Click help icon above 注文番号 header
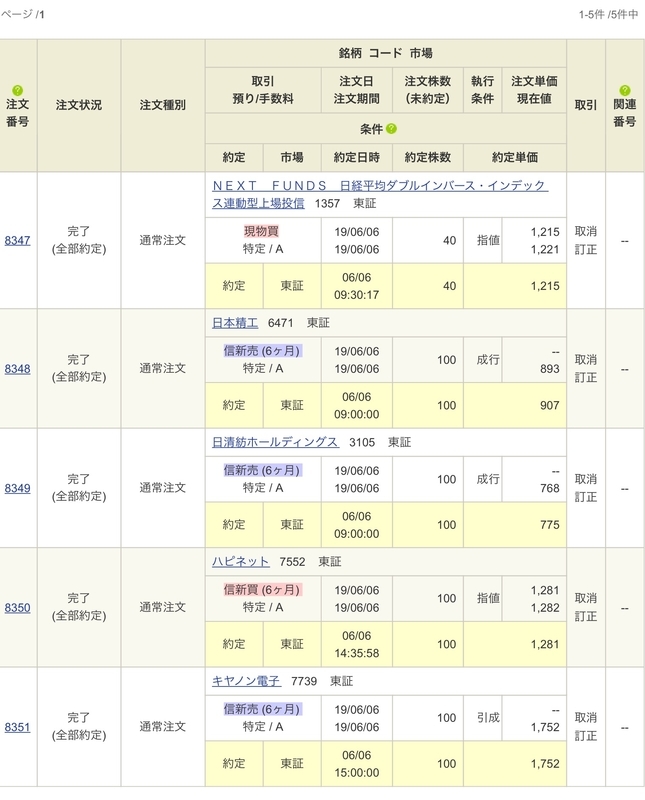645x800 pixels. click(17, 91)
